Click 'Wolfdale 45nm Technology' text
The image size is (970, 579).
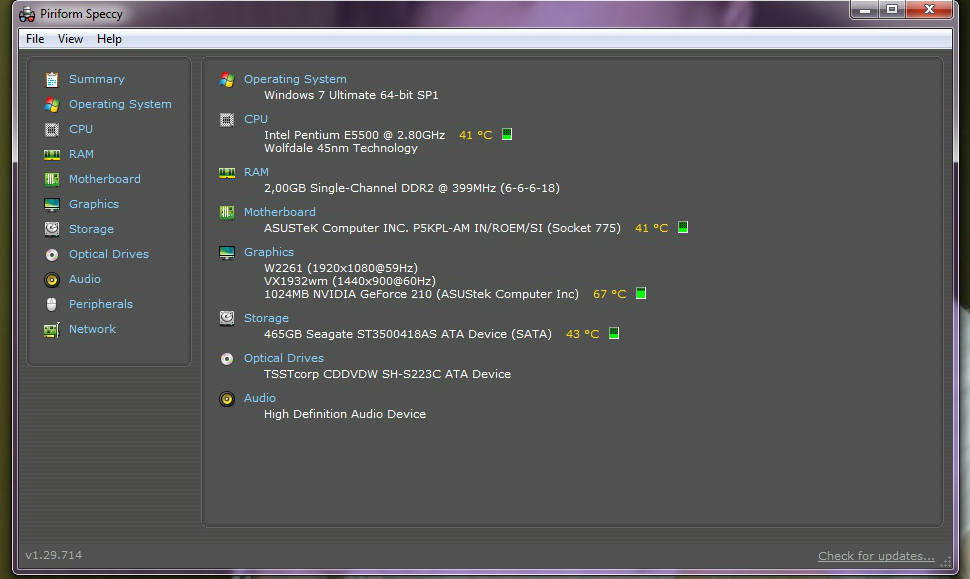[x=341, y=148]
